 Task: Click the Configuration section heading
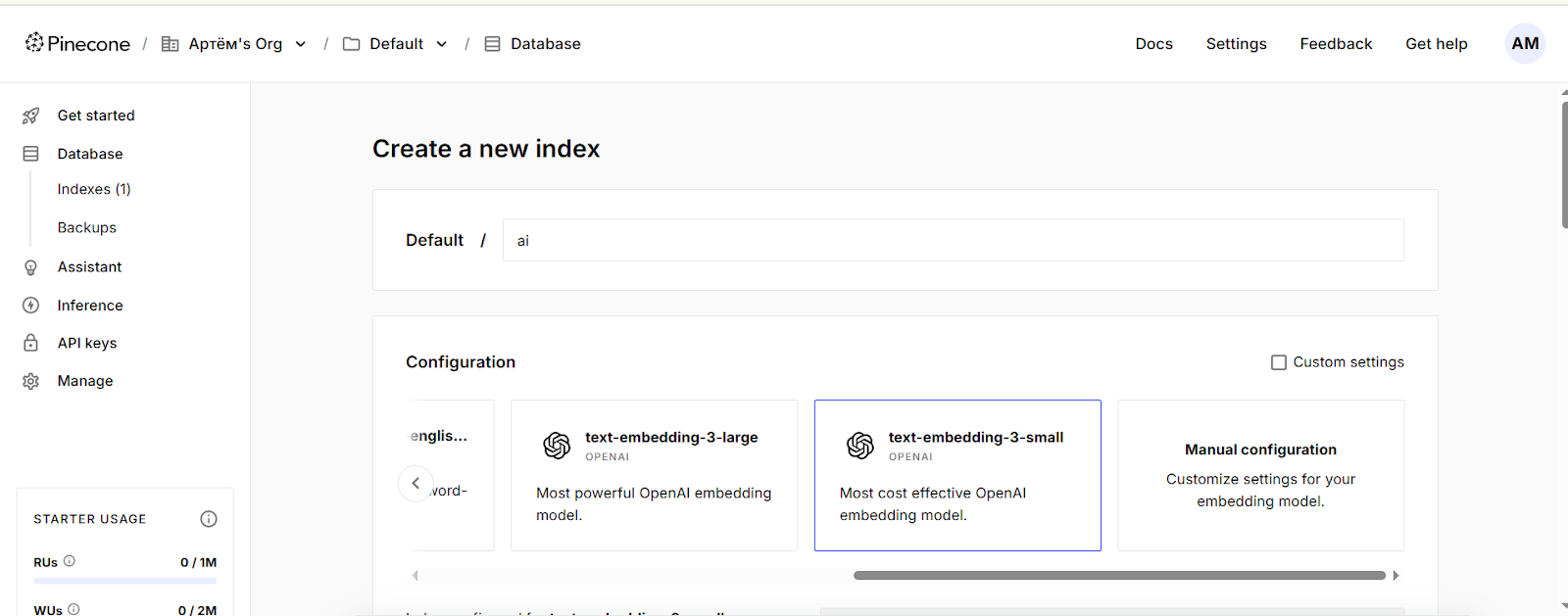[x=461, y=362]
